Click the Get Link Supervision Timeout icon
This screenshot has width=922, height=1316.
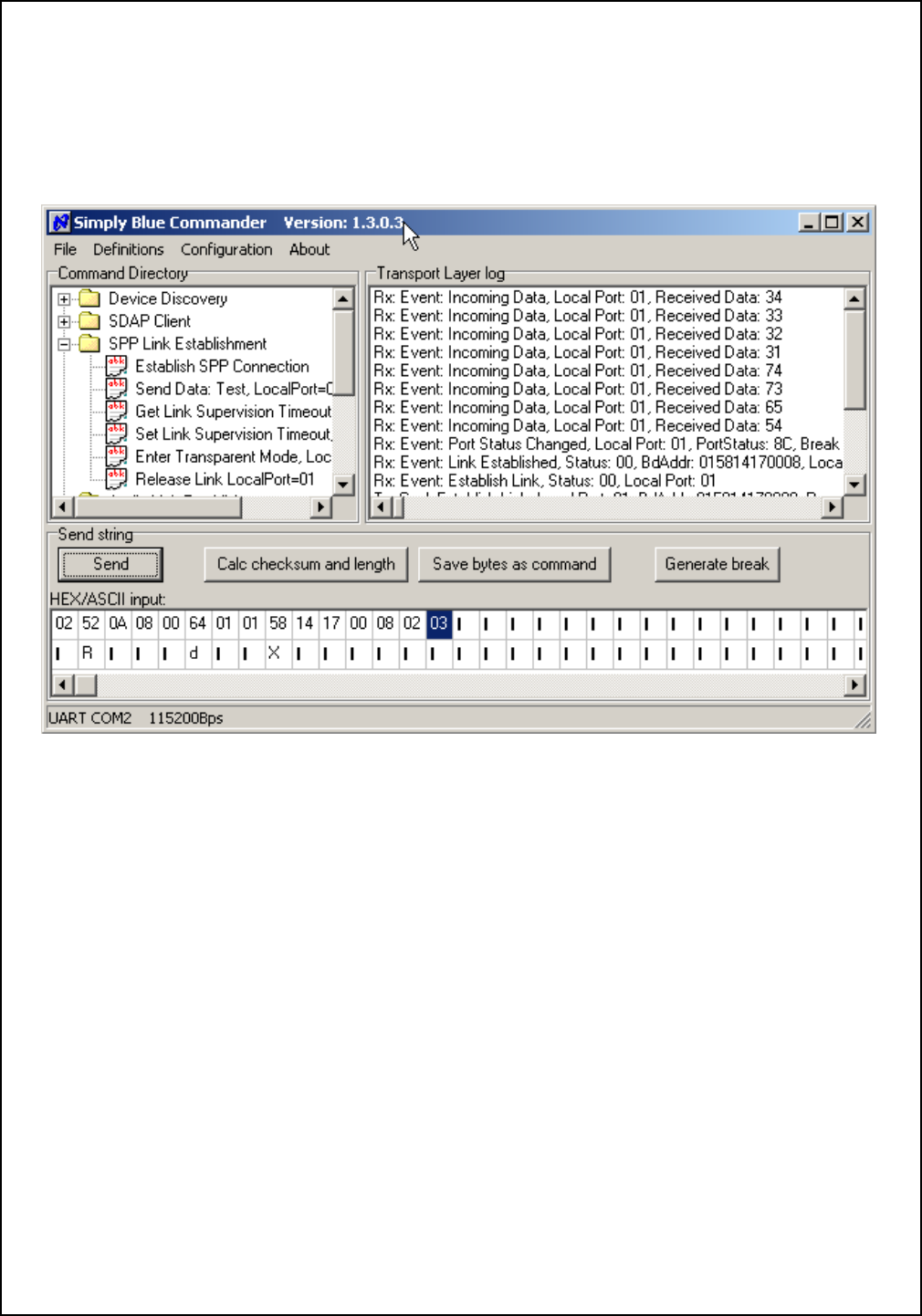click(x=117, y=412)
